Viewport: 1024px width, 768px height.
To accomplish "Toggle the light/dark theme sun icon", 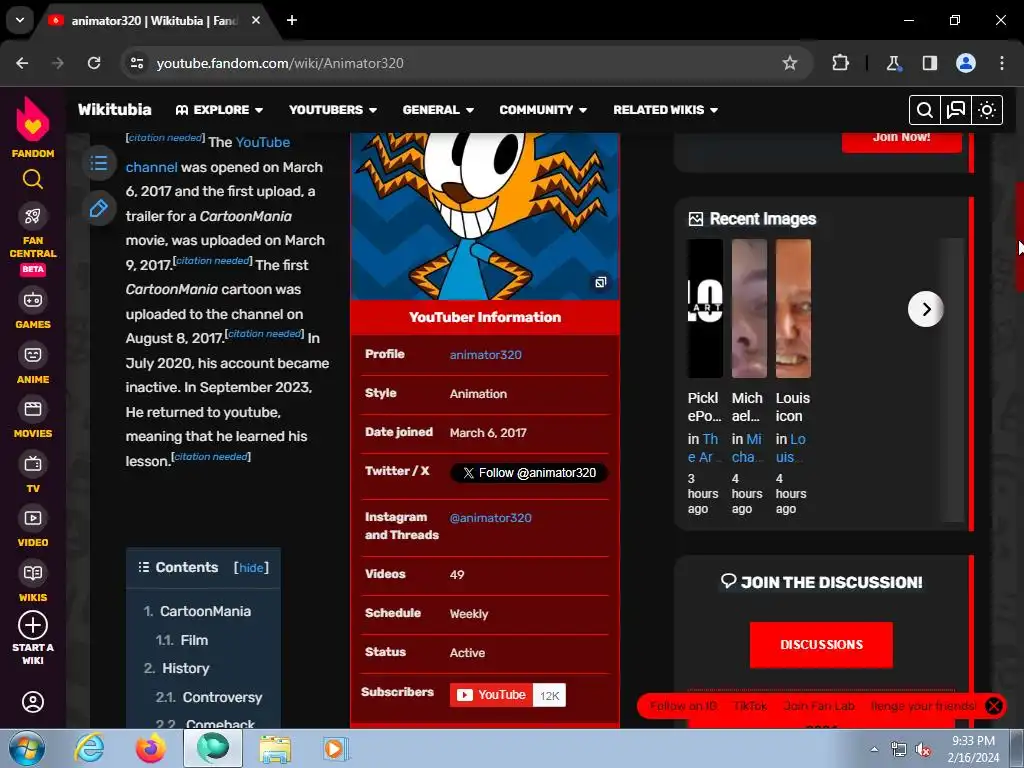I will tap(987, 110).
